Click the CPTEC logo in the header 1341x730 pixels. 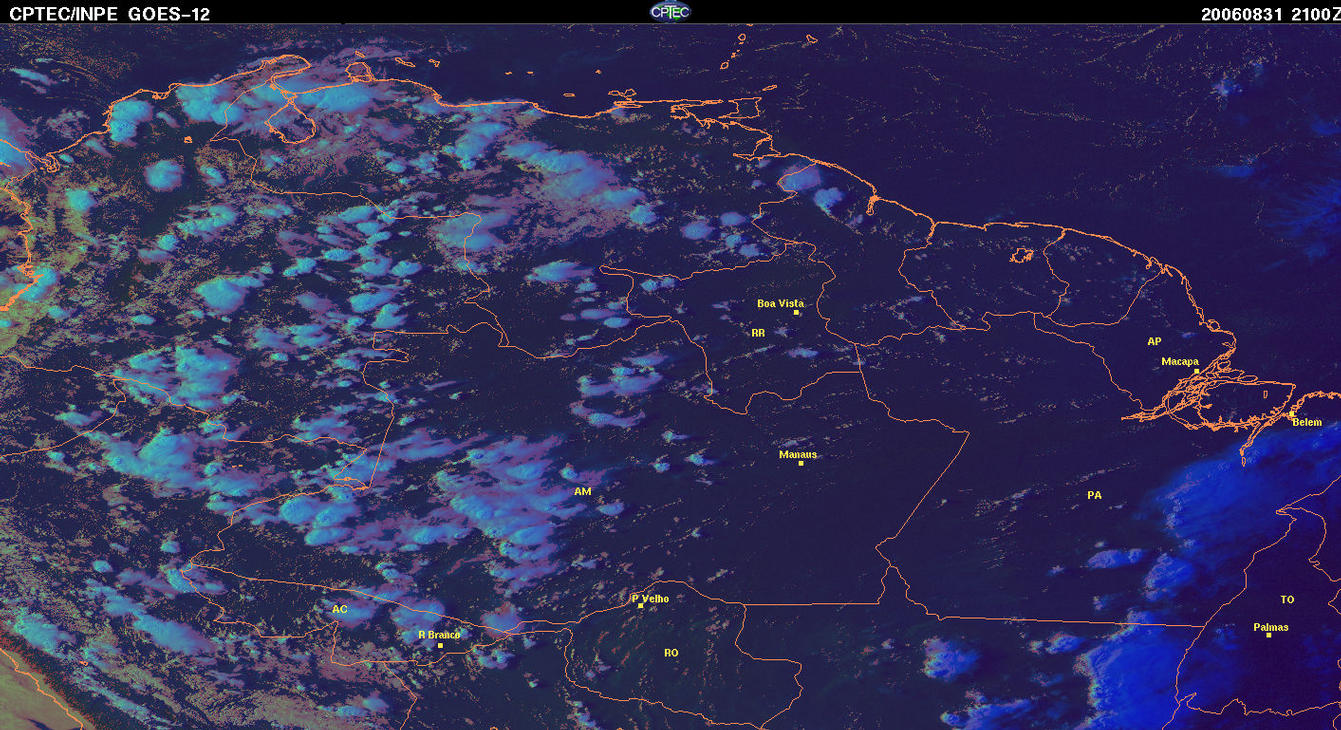coord(670,11)
